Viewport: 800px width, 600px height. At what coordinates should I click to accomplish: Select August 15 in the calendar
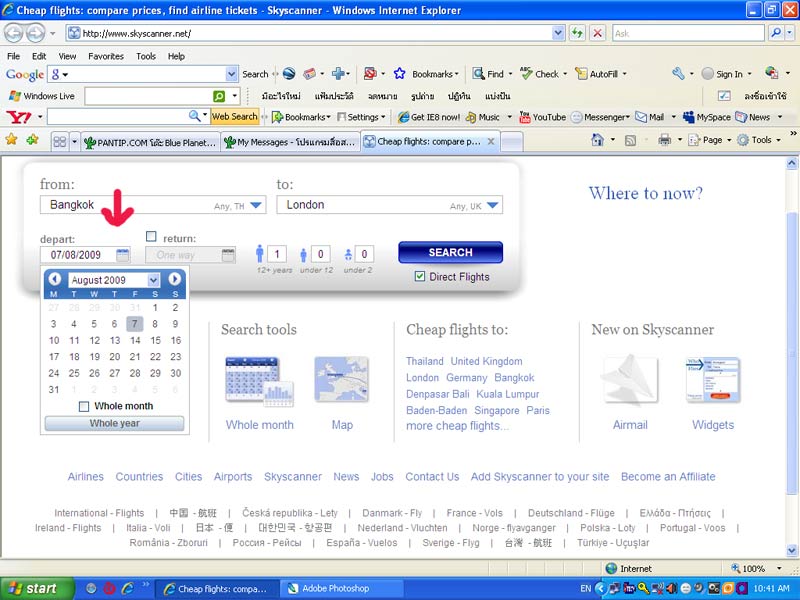point(155,340)
